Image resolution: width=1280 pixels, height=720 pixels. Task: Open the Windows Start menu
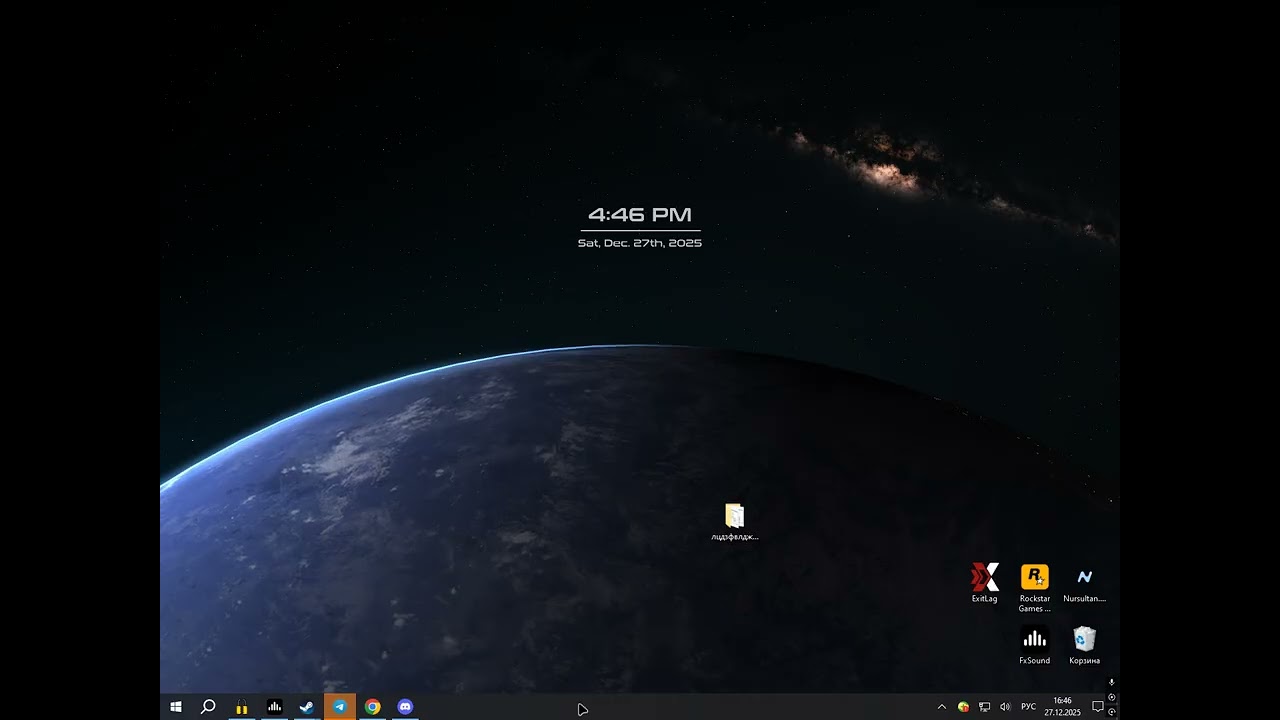click(176, 707)
